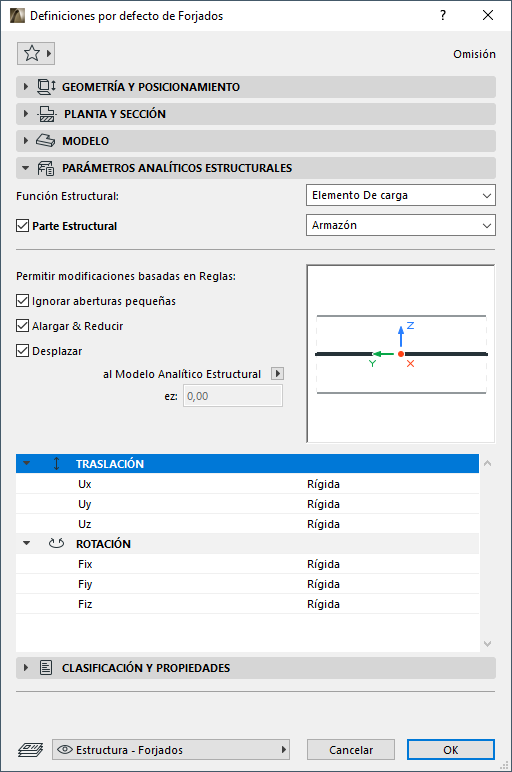This screenshot has width=512, height=772.
Task: Select the Uz translation row
Action: (x=247, y=524)
